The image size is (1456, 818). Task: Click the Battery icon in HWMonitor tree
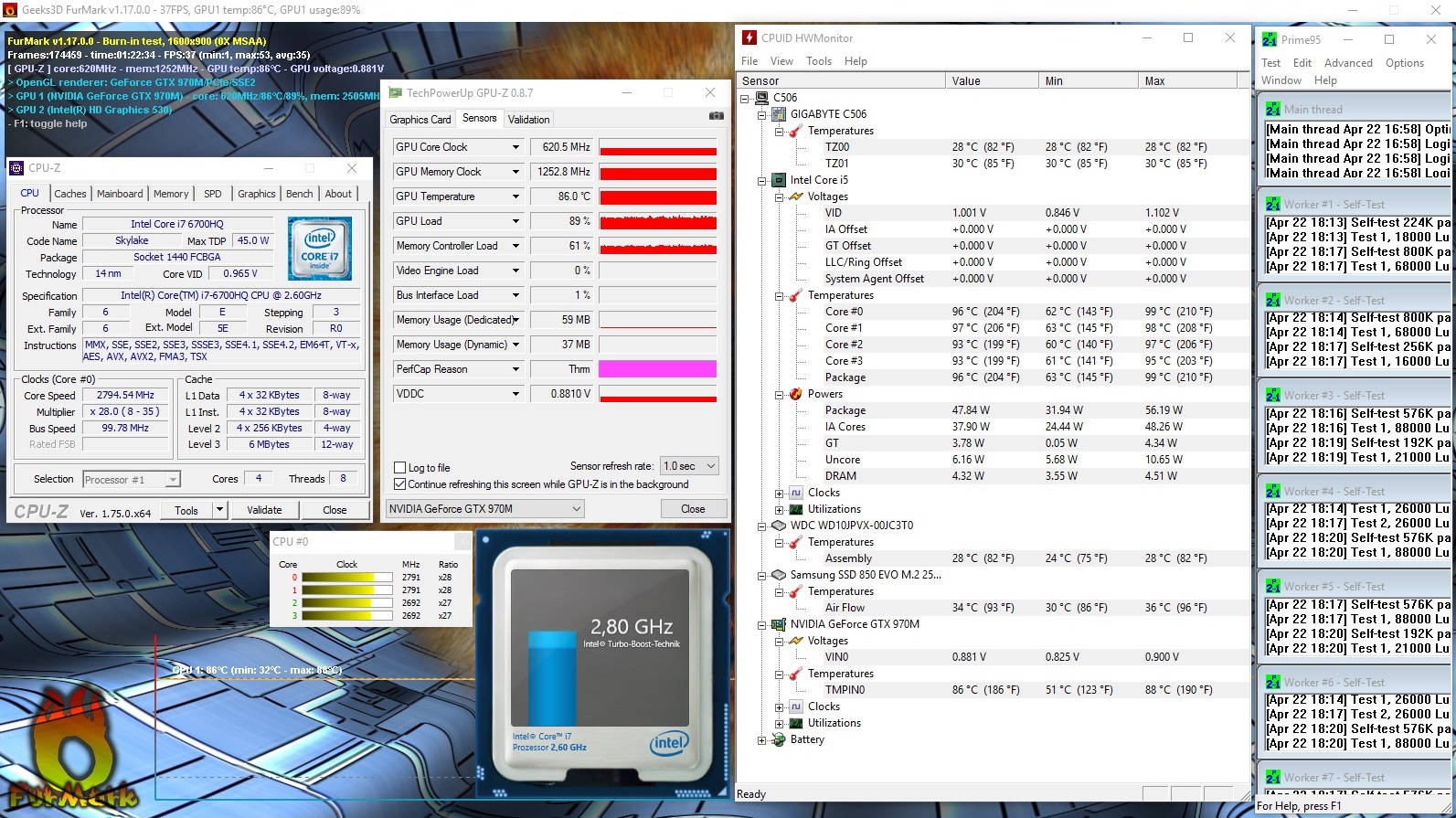click(779, 739)
